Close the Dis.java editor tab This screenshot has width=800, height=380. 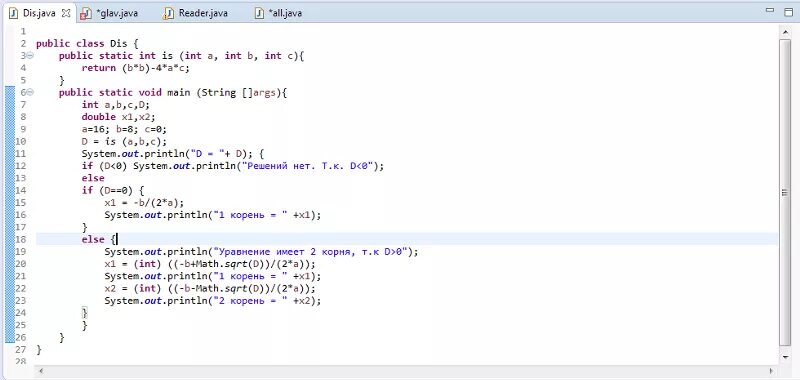[x=65, y=13]
